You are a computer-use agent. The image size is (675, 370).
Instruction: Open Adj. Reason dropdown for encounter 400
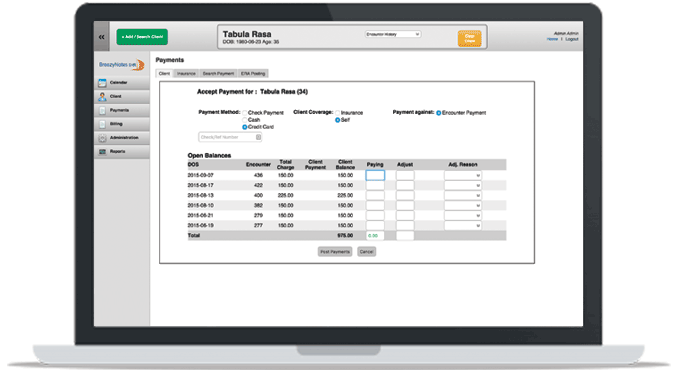tap(463, 196)
